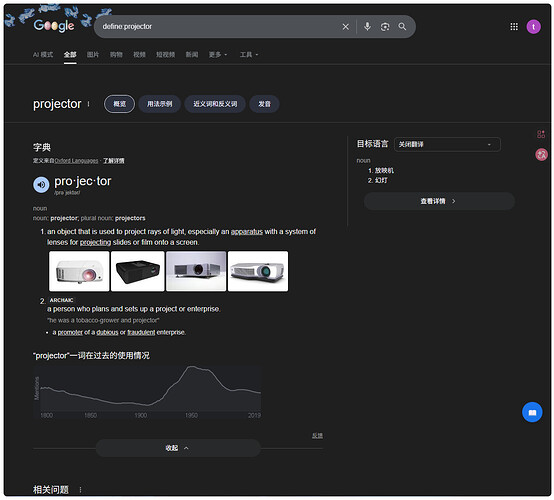
Task: Select the 用法示例 chip
Action: click(159, 104)
